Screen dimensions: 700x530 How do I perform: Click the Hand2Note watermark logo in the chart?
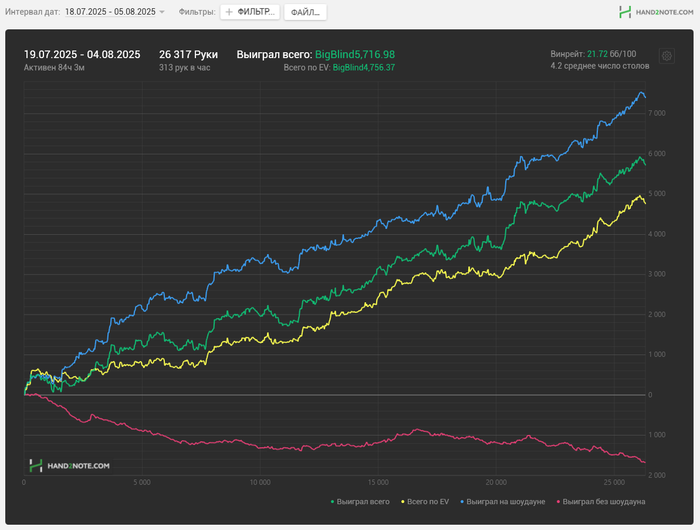click(70, 466)
